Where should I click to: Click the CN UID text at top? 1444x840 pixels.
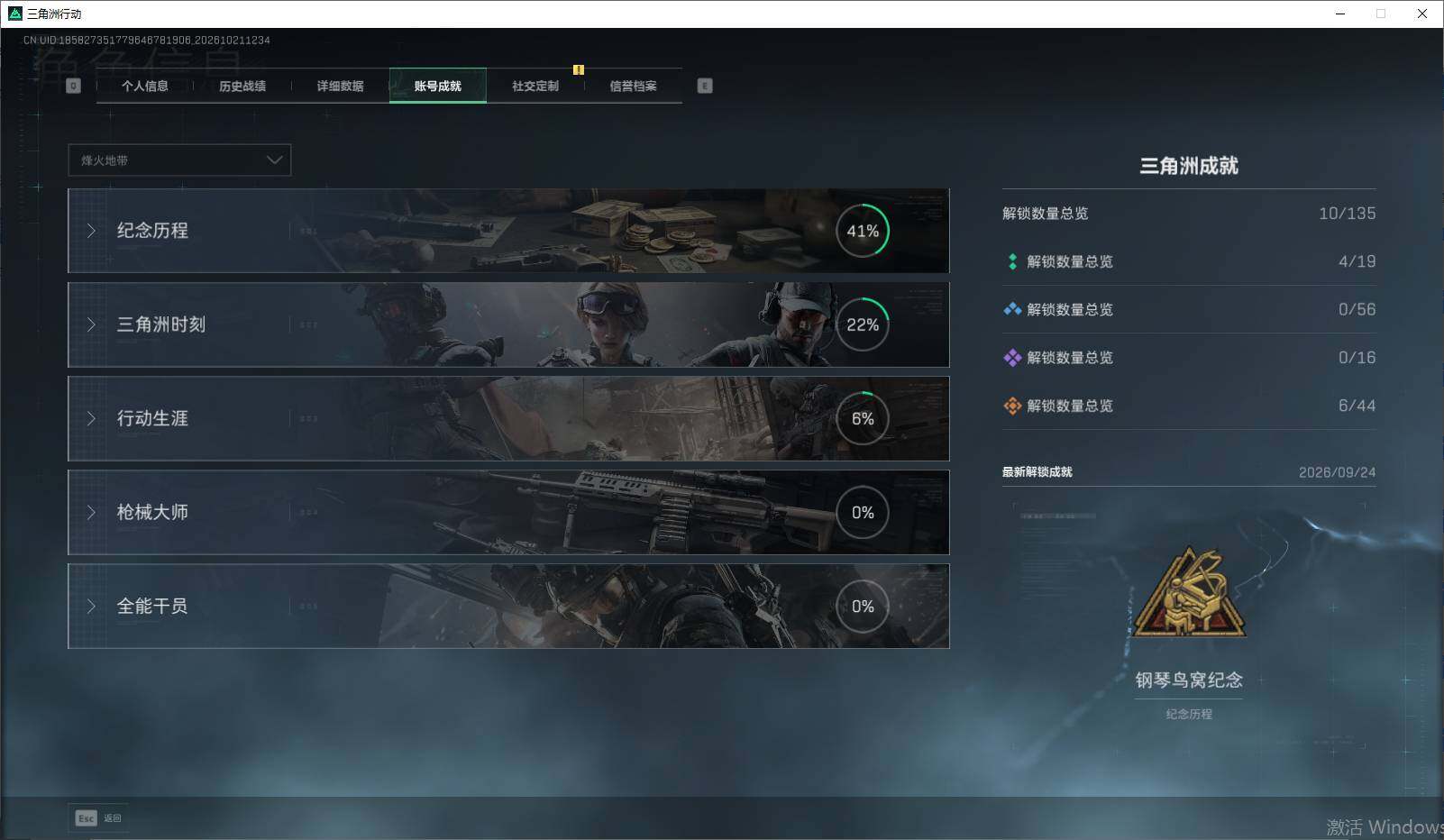[x=147, y=41]
